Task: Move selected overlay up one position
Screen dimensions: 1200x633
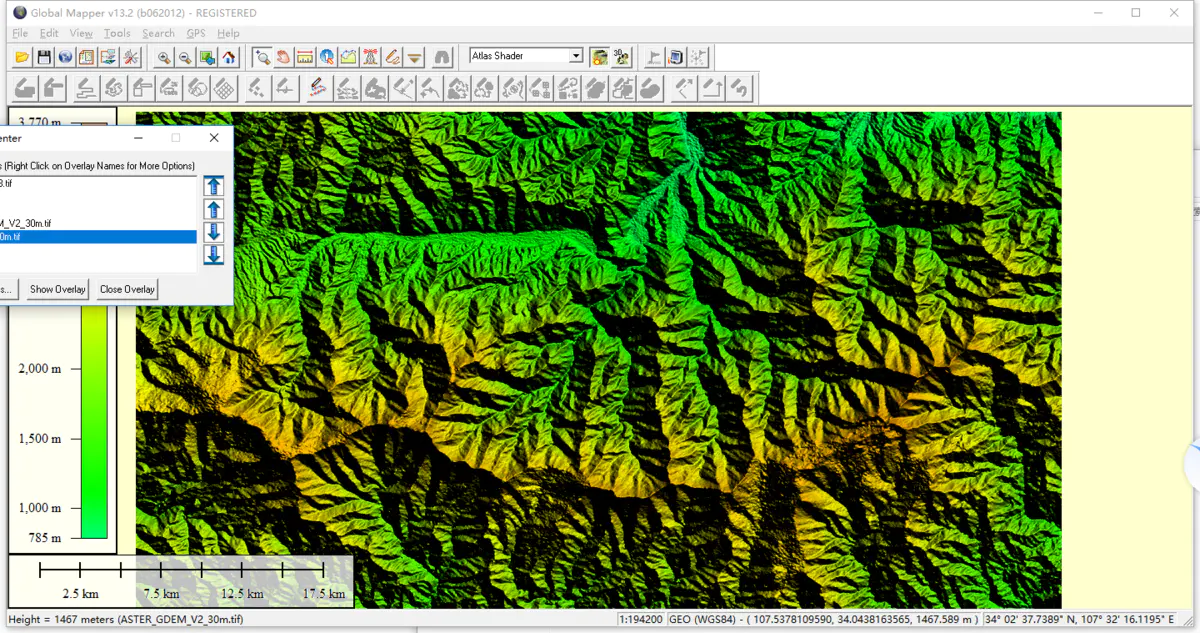Action: click(x=213, y=209)
